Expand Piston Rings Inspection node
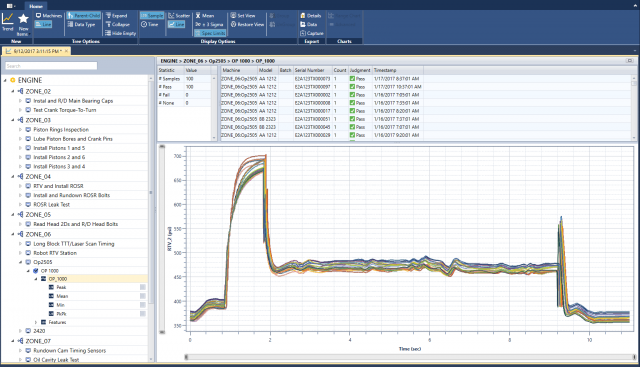The height and width of the screenshot is (367, 640). click(x=20, y=129)
